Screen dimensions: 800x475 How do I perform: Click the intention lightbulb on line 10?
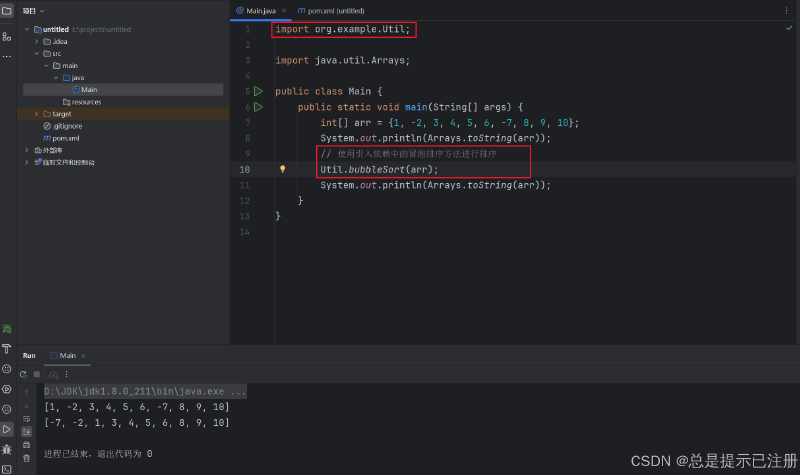(x=282, y=169)
